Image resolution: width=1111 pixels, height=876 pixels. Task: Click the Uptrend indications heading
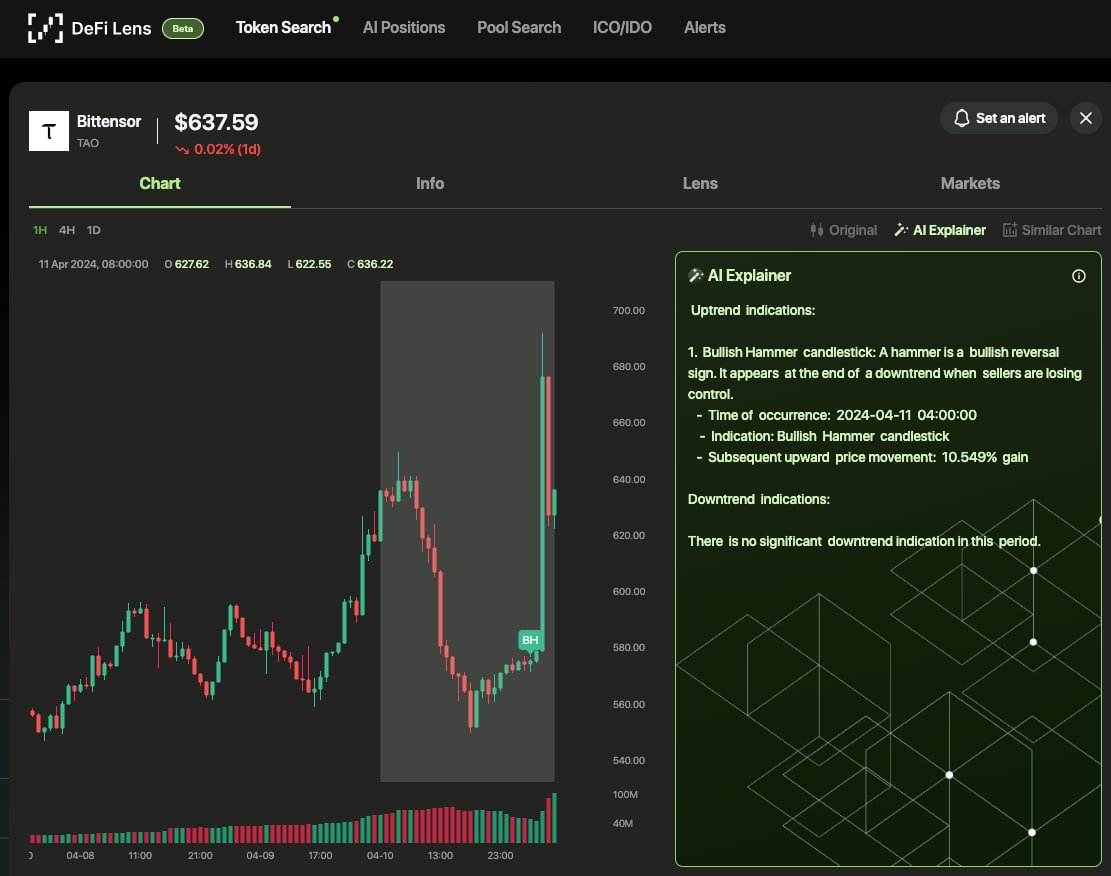(752, 310)
